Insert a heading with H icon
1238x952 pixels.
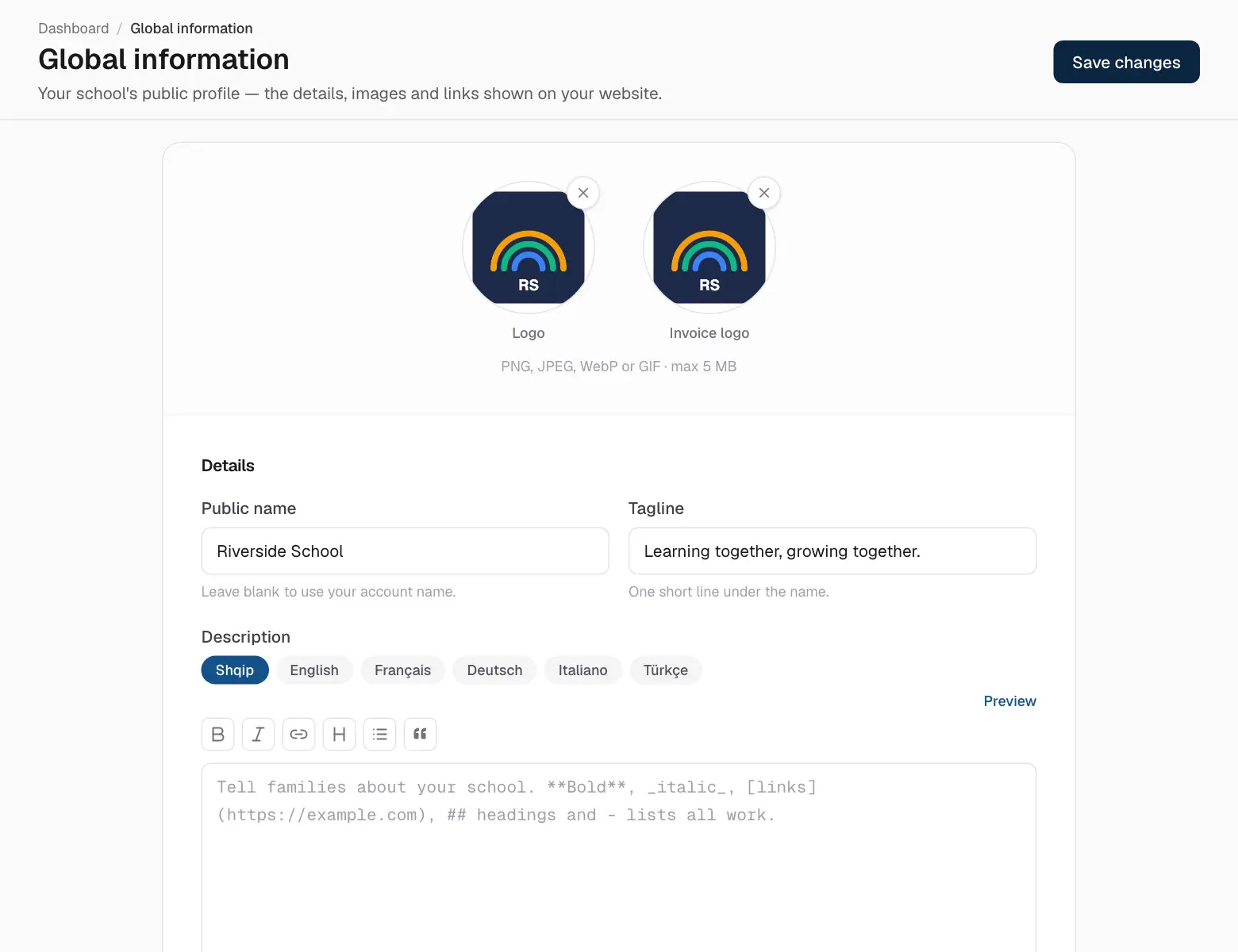coord(340,734)
